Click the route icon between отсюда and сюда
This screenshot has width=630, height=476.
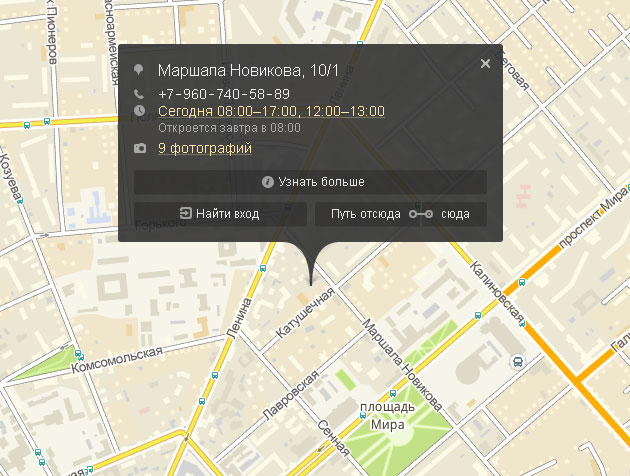421,214
